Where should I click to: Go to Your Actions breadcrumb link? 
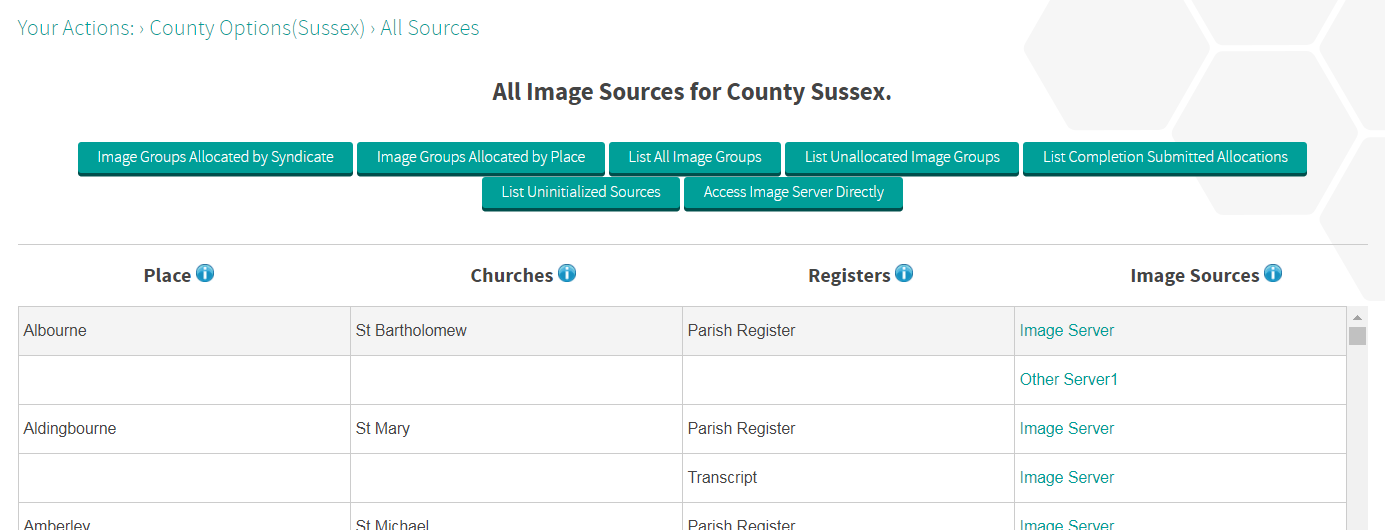(76, 28)
